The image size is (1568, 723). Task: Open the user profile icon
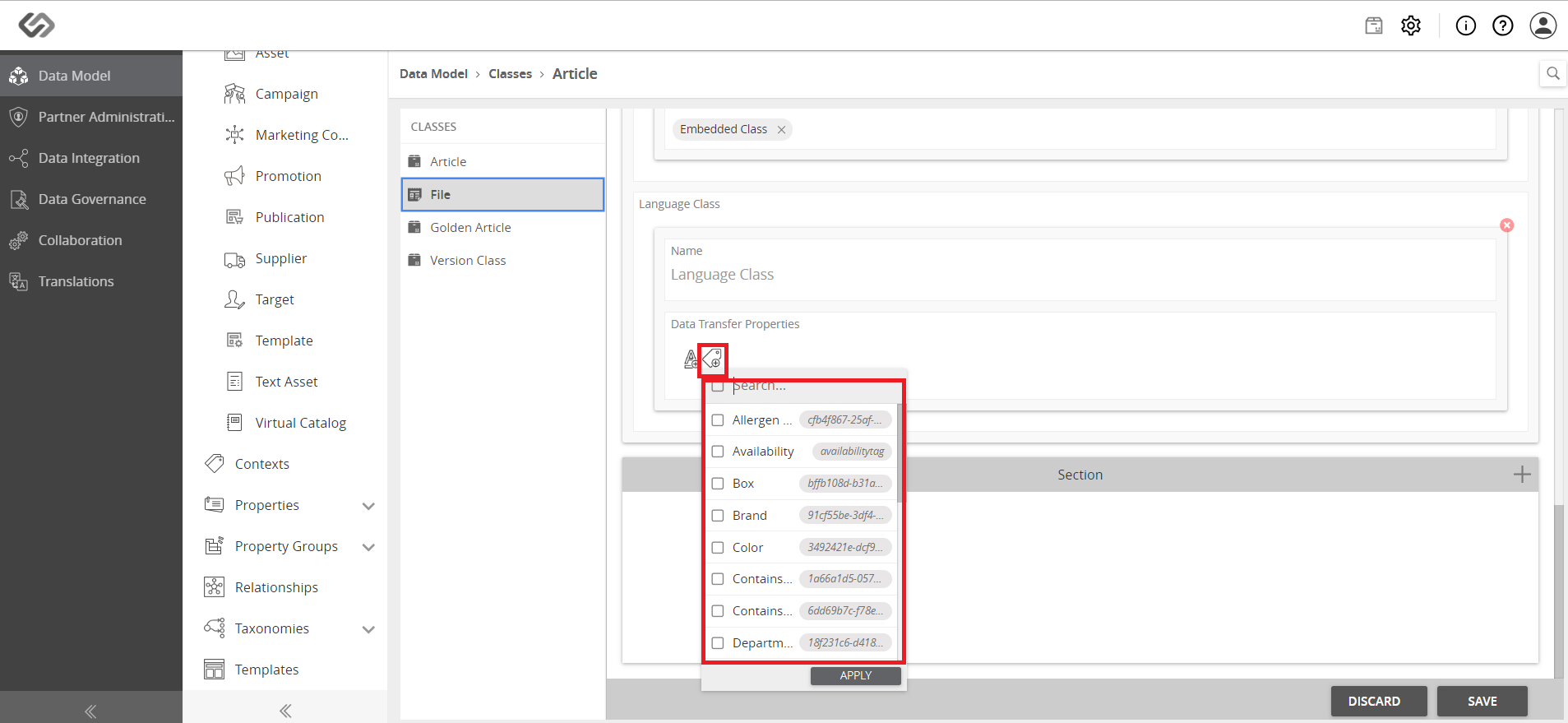tap(1543, 25)
